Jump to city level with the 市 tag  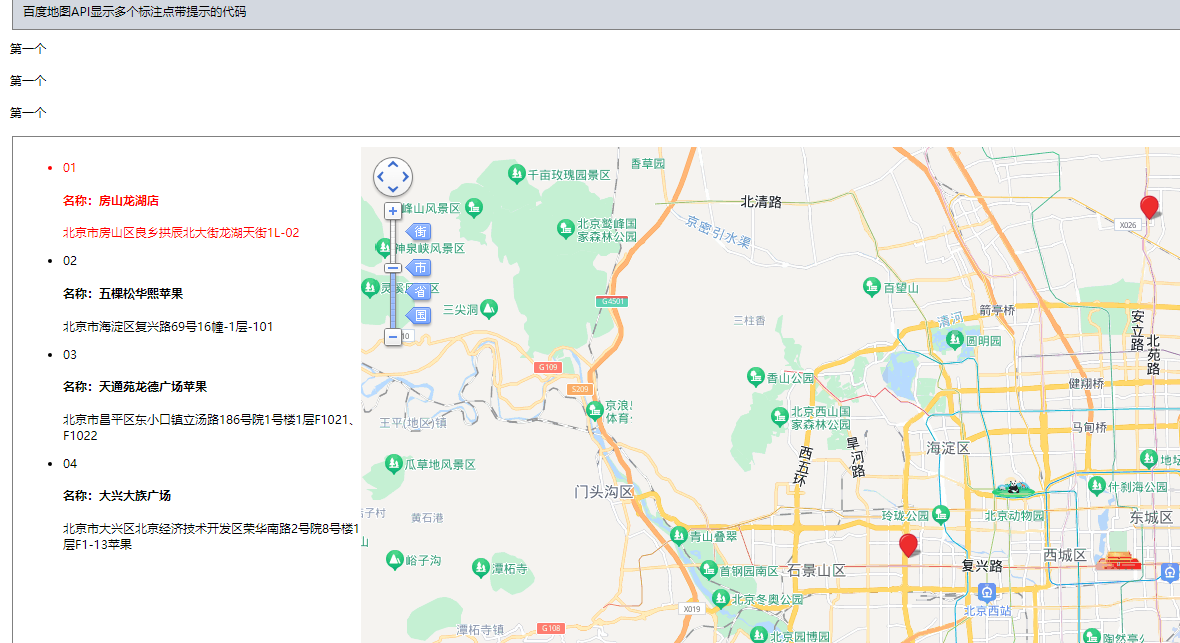[418, 267]
